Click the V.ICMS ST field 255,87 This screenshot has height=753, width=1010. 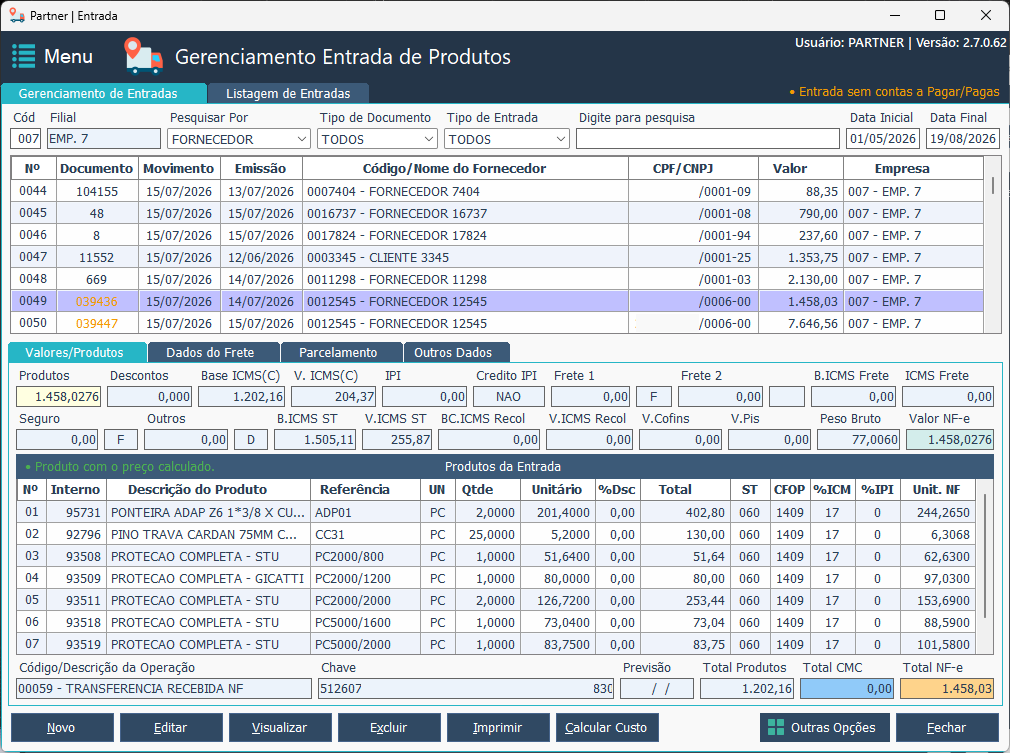click(x=397, y=440)
